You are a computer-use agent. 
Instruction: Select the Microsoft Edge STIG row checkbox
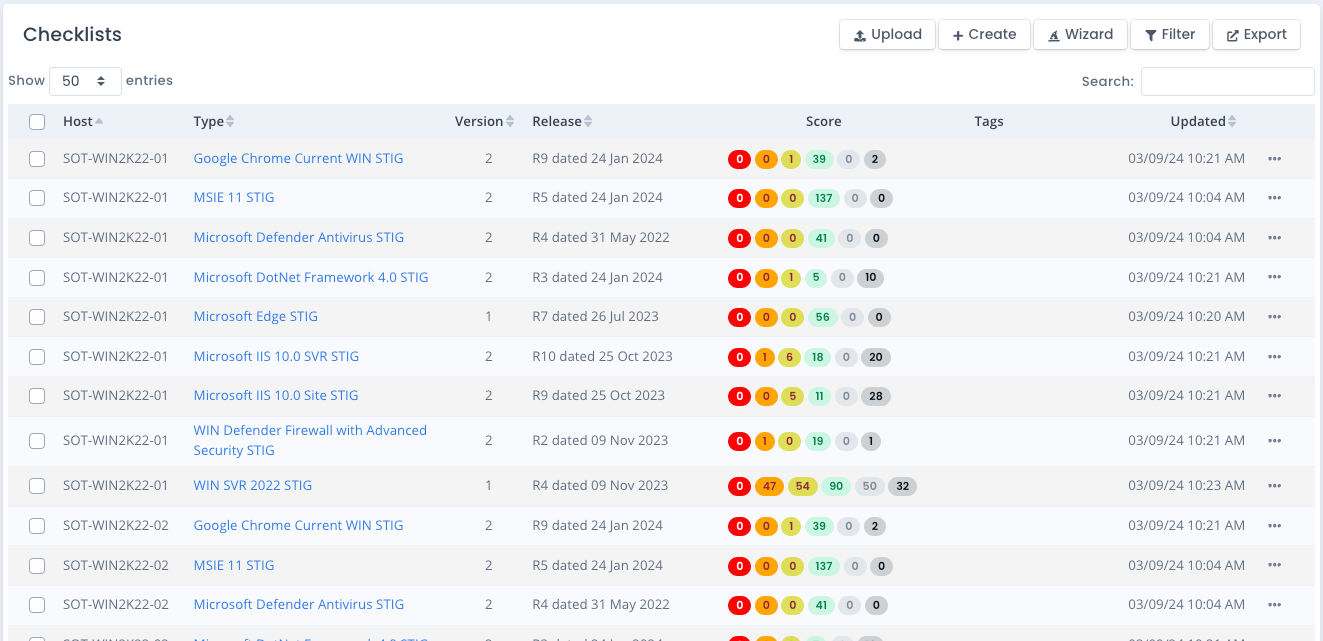(x=37, y=317)
